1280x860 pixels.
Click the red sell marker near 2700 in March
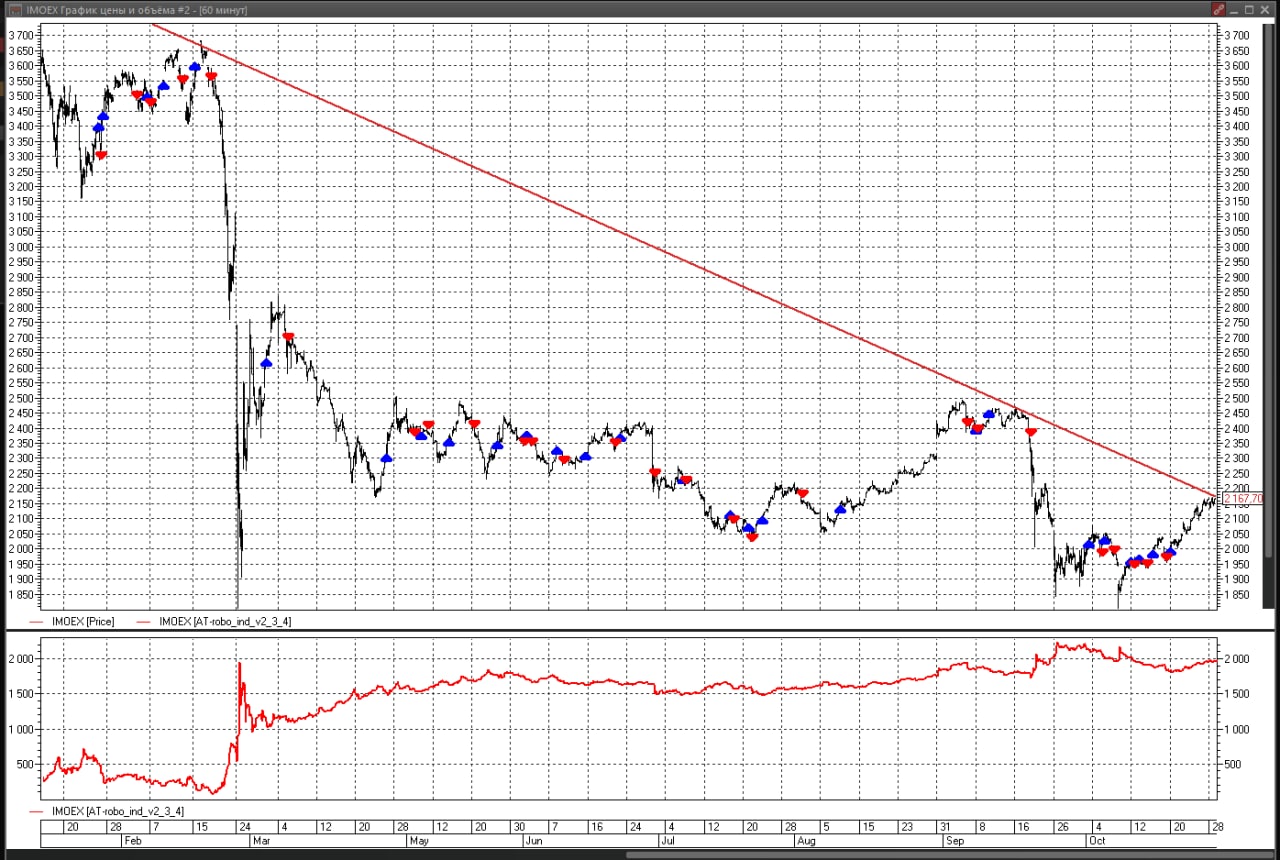[x=288, y=337]
